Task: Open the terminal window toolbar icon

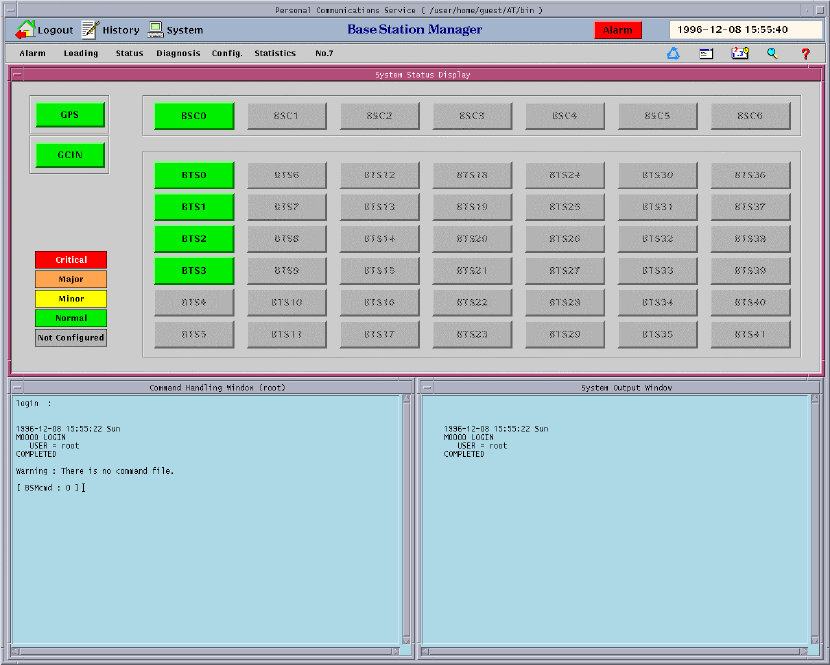Action: coord(706,53)
